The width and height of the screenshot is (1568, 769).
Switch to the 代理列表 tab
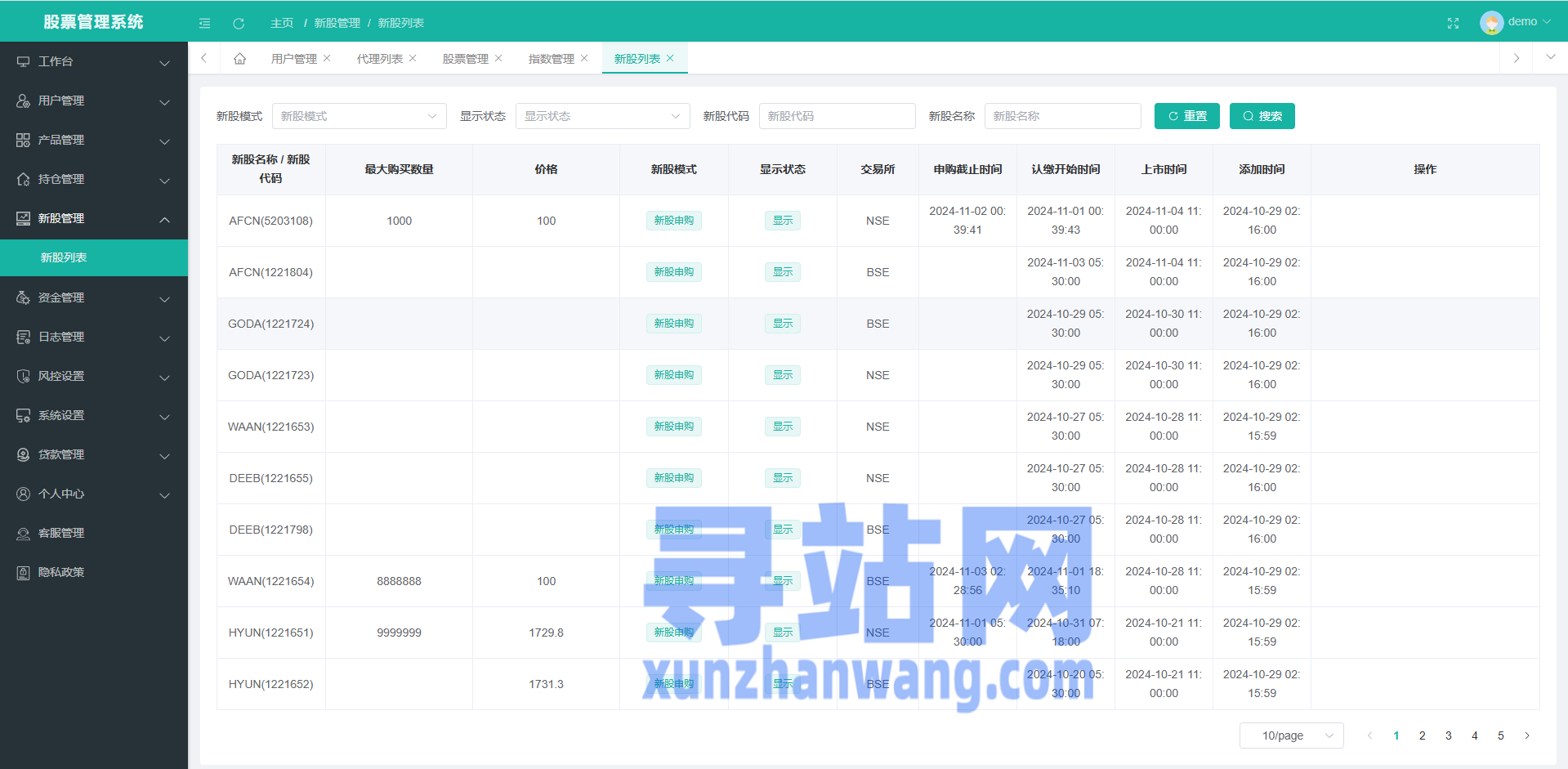point(379,59)
